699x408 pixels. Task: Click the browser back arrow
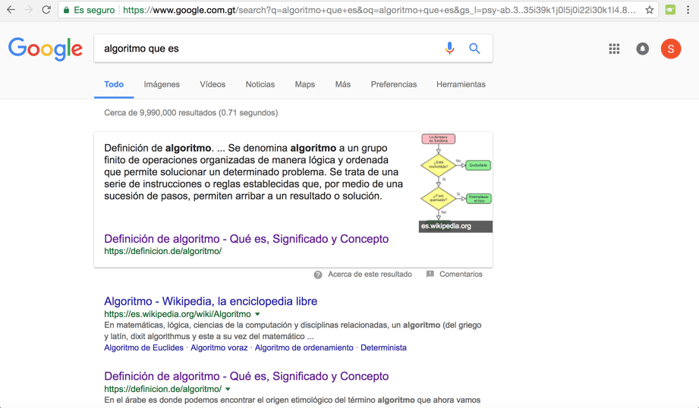point(11,10)
